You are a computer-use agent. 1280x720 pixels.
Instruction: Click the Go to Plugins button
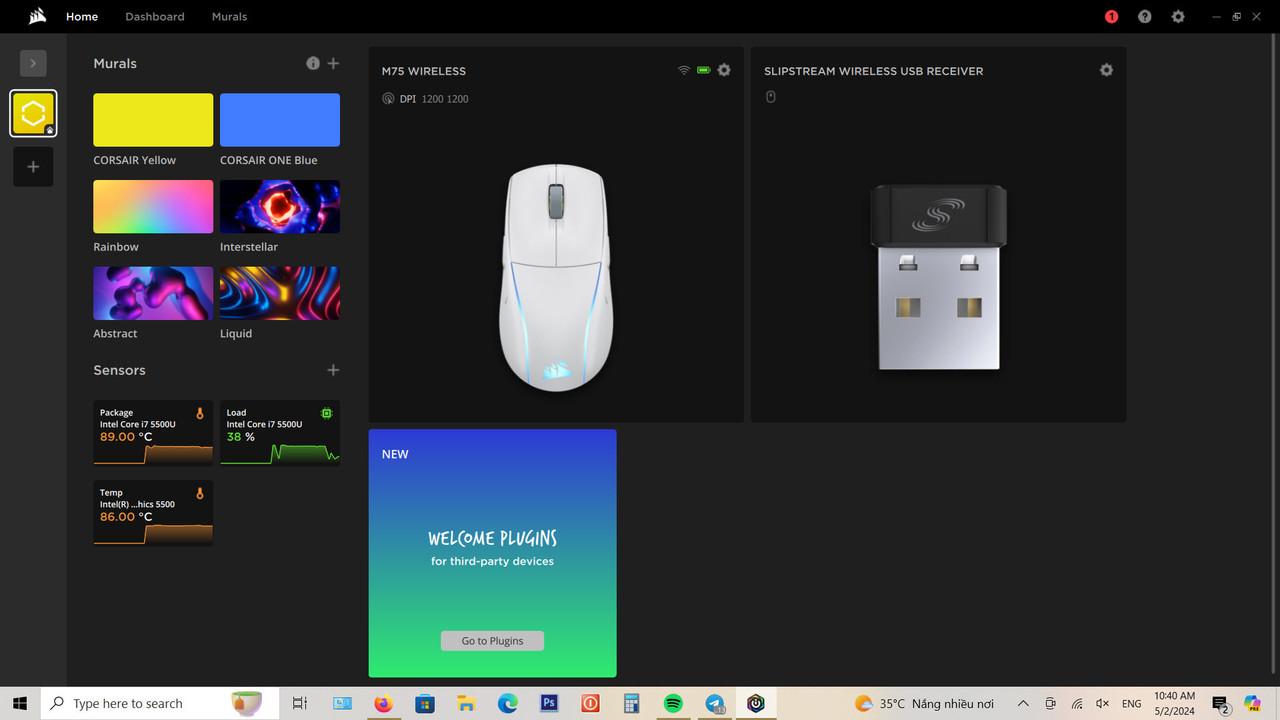click(492, 641)
